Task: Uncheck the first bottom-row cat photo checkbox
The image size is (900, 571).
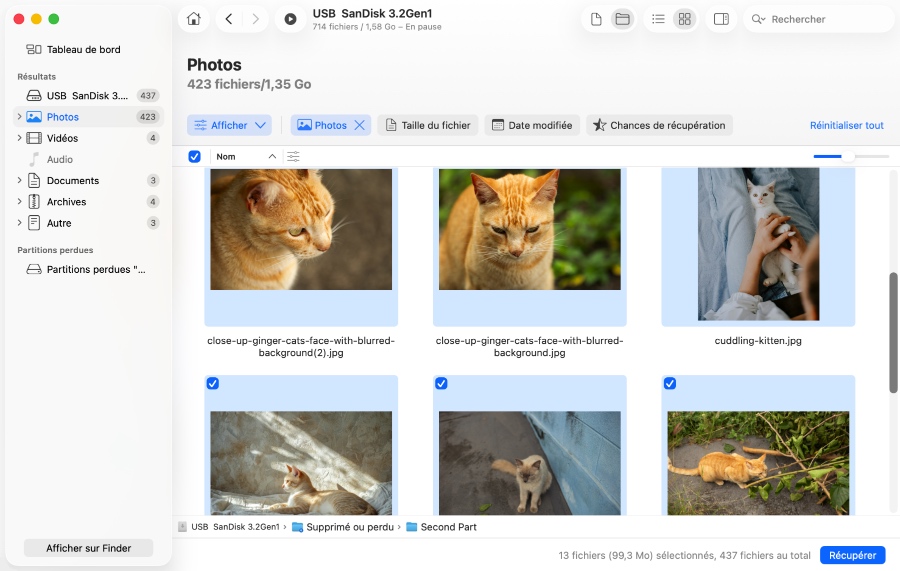Action: (x=213, y=384)
